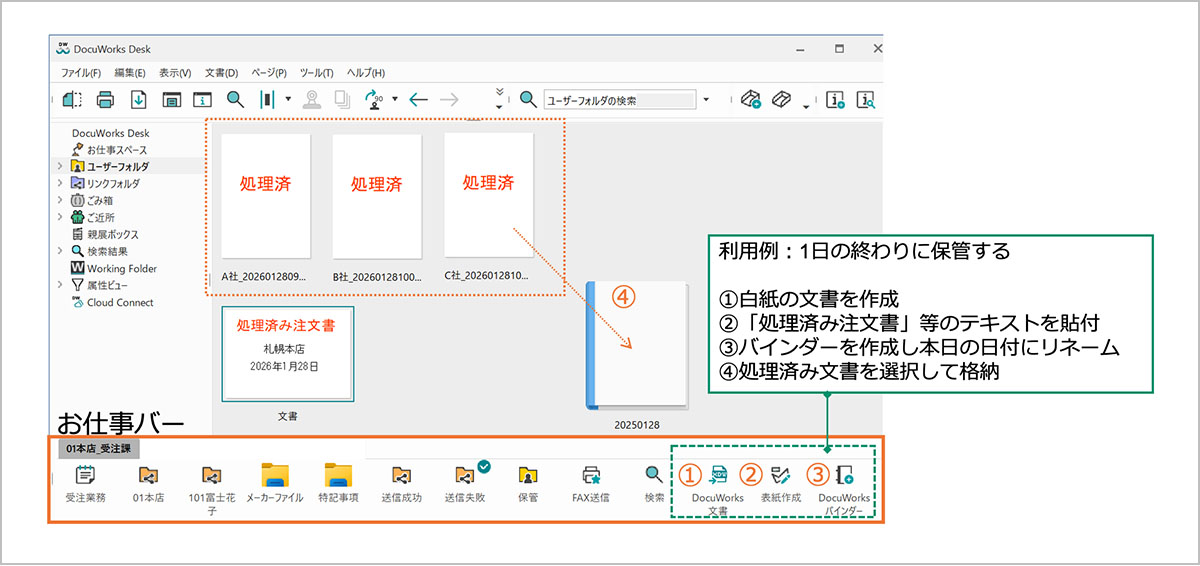Open the 文書(D) menu
Screen dimensions: 1200x566
pos(221,73)
